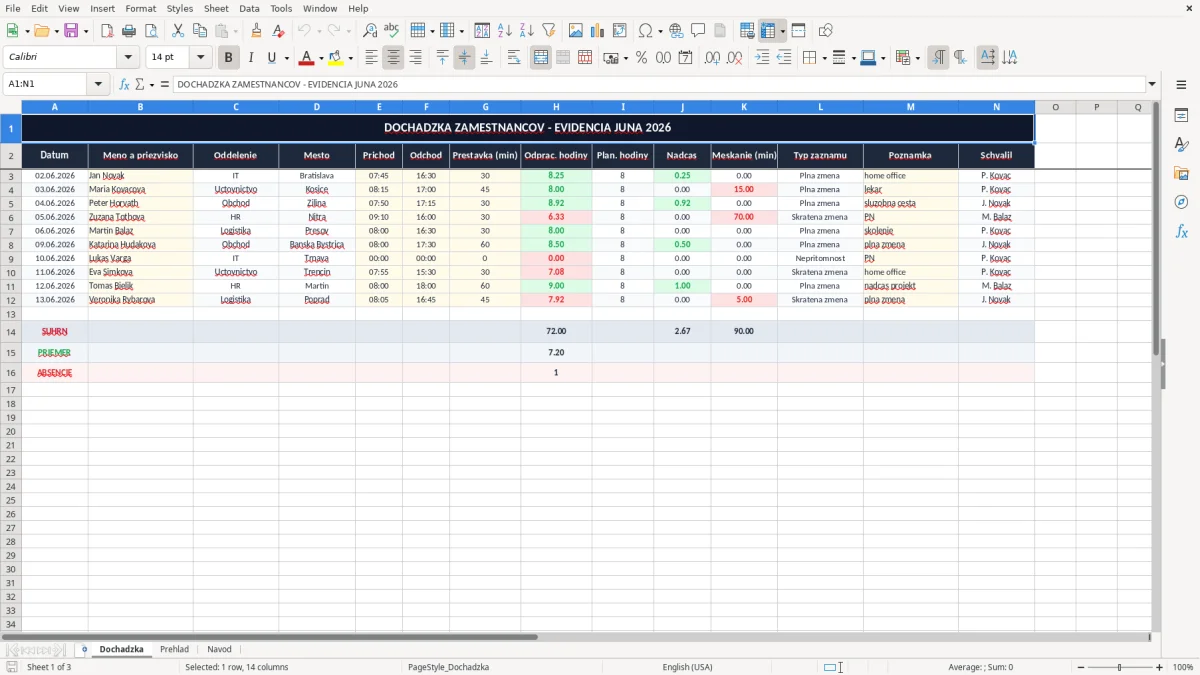Open sidebar Navigator compass icon
Screen dimensions: 1200x675
click(1181, 202)
